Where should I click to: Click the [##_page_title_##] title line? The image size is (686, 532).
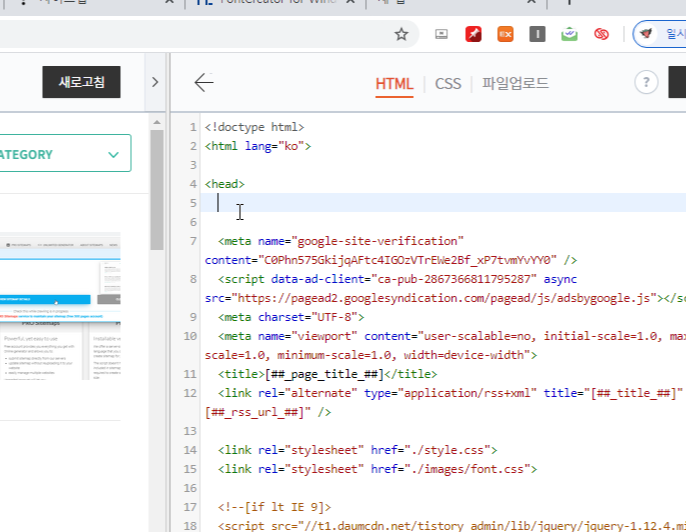point(327,374)
